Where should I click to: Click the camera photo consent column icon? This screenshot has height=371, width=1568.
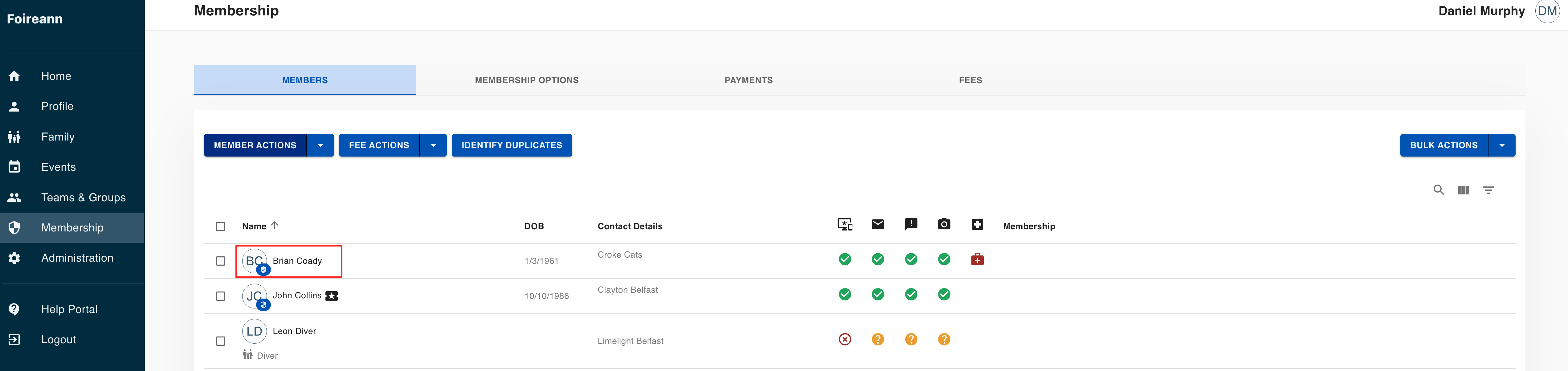coord(944,224)
